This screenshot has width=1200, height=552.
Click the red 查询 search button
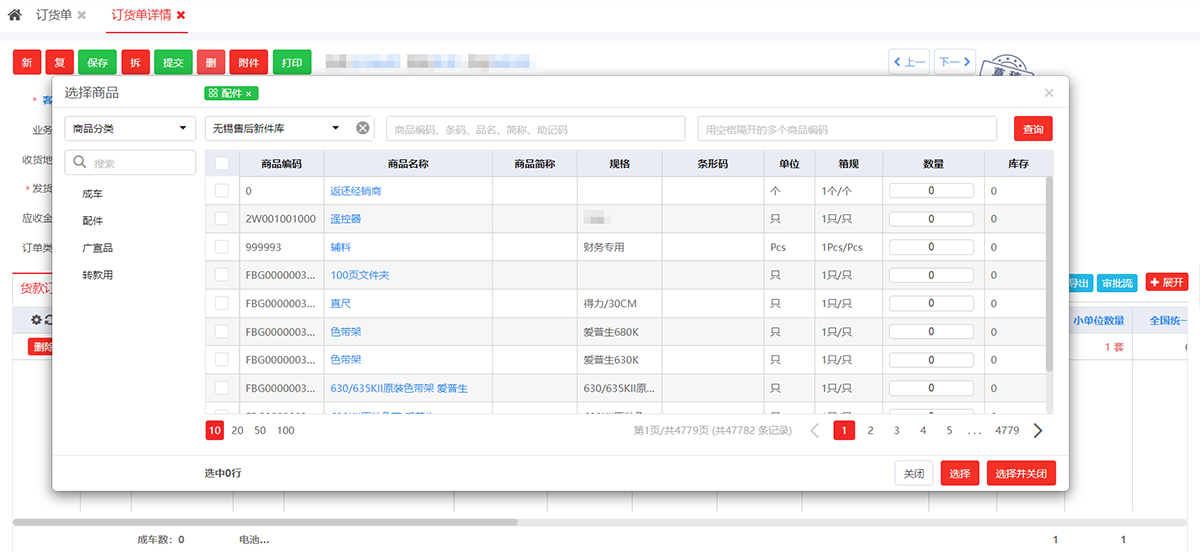click(x=1032, y=129)
